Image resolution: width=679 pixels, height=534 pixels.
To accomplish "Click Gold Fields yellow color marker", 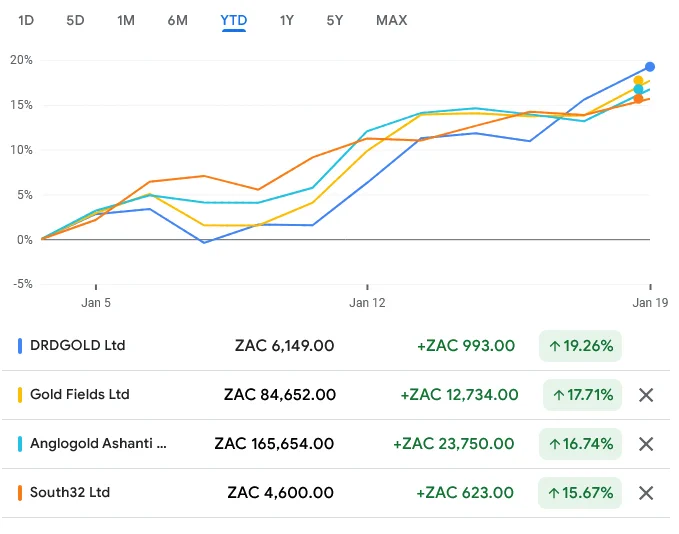I will [x=20, y=395].
